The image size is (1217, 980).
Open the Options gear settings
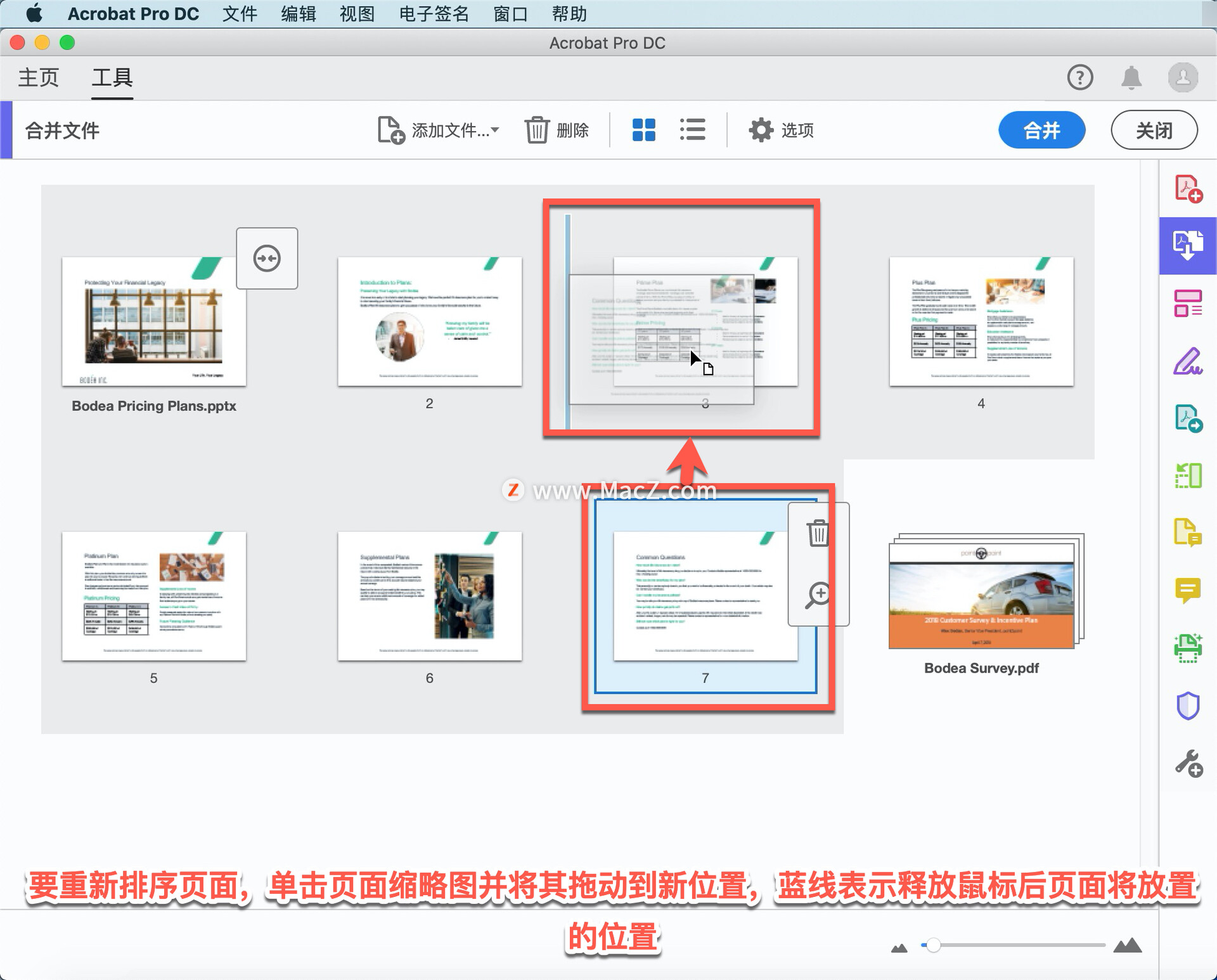pyautogui.click(x=781, y=130)
